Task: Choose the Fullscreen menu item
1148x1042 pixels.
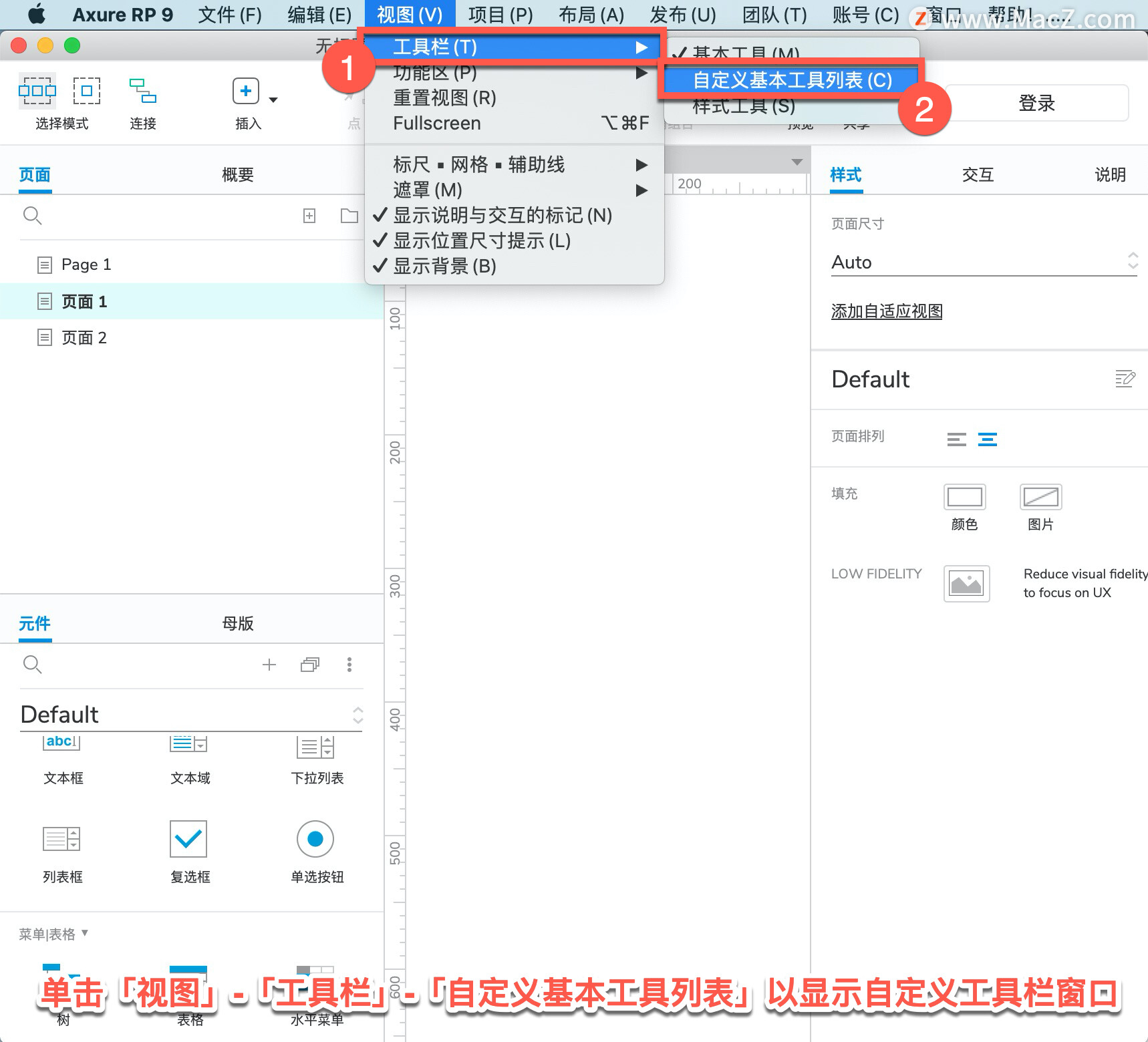Action: (515, 124)
